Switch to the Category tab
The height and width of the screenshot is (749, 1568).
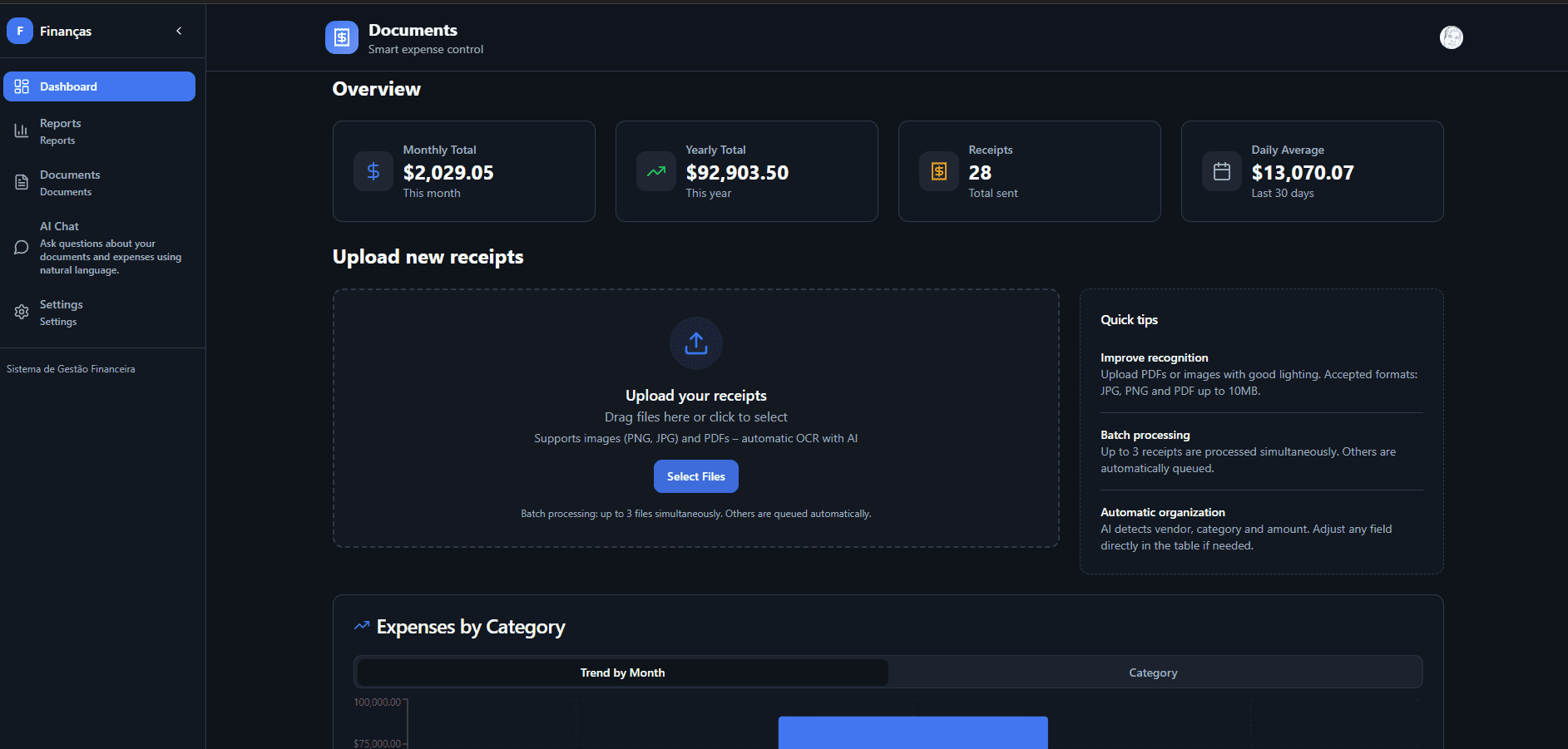point(1153,673)
